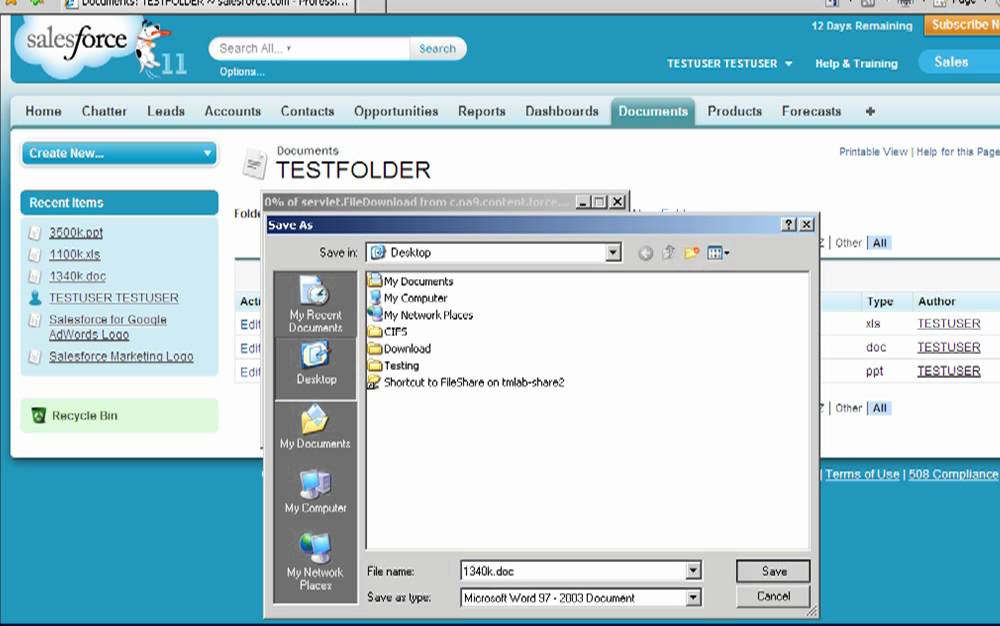This screenshot has height=626, width=1000.
Task: Open the Printable View link
Action: [873, 152]
